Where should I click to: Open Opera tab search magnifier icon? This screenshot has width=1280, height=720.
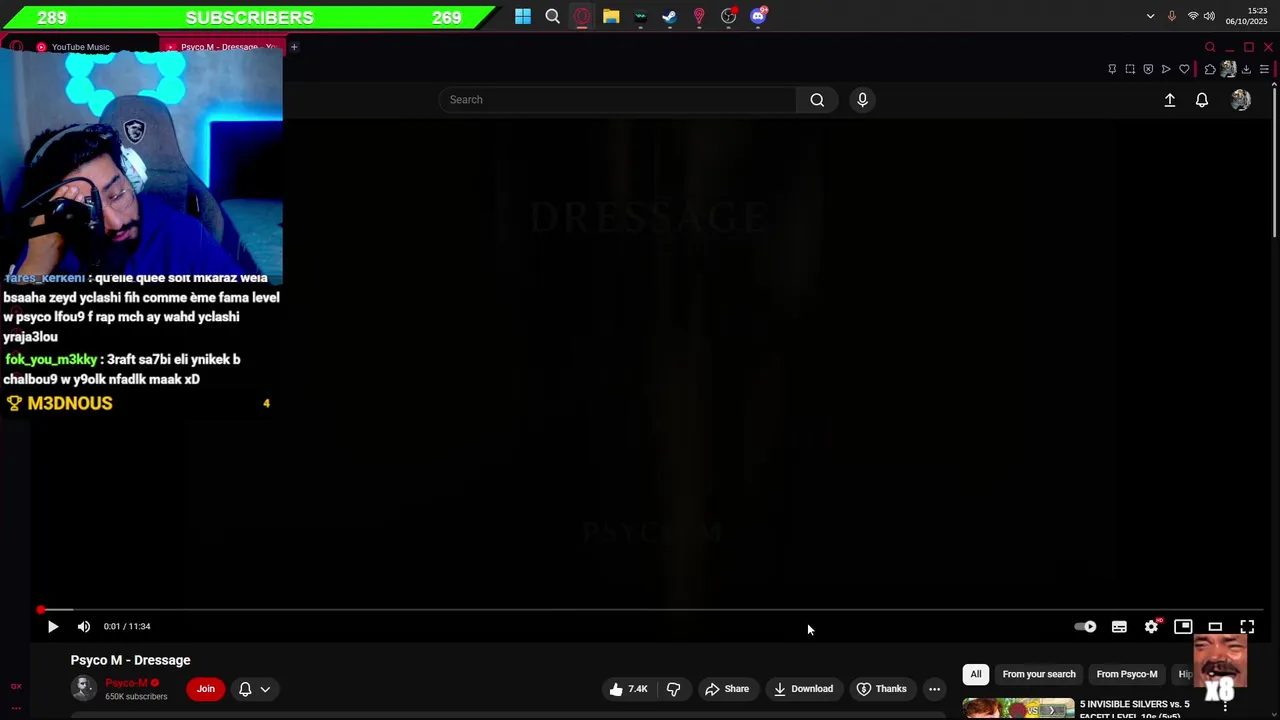click(1210, 47)
